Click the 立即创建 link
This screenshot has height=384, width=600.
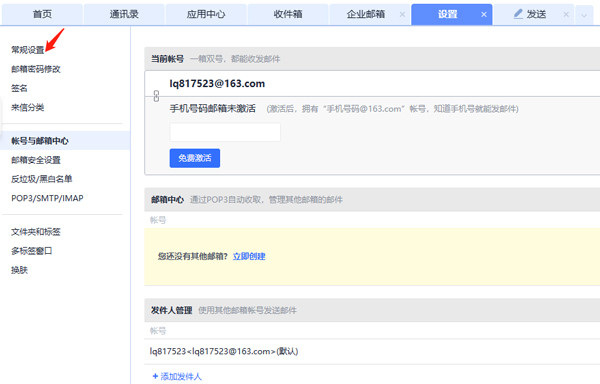coord(249,256)
